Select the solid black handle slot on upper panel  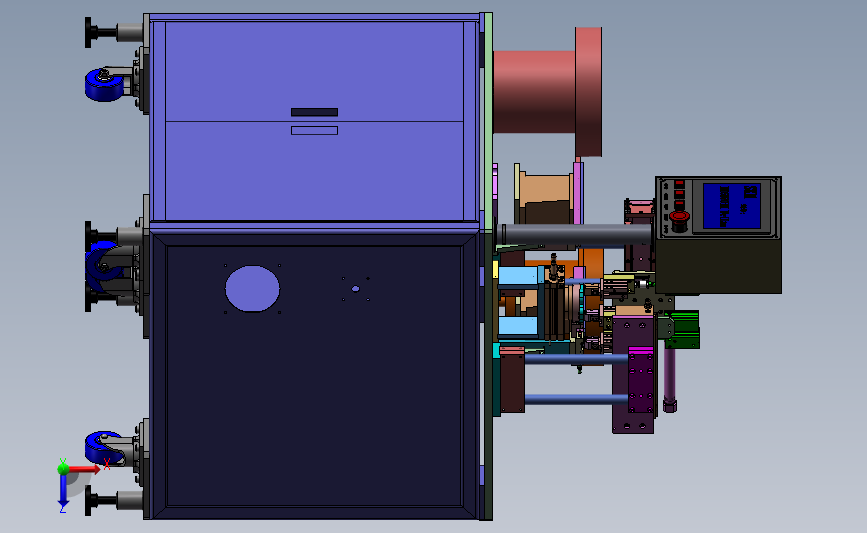(x=314, y=112)
